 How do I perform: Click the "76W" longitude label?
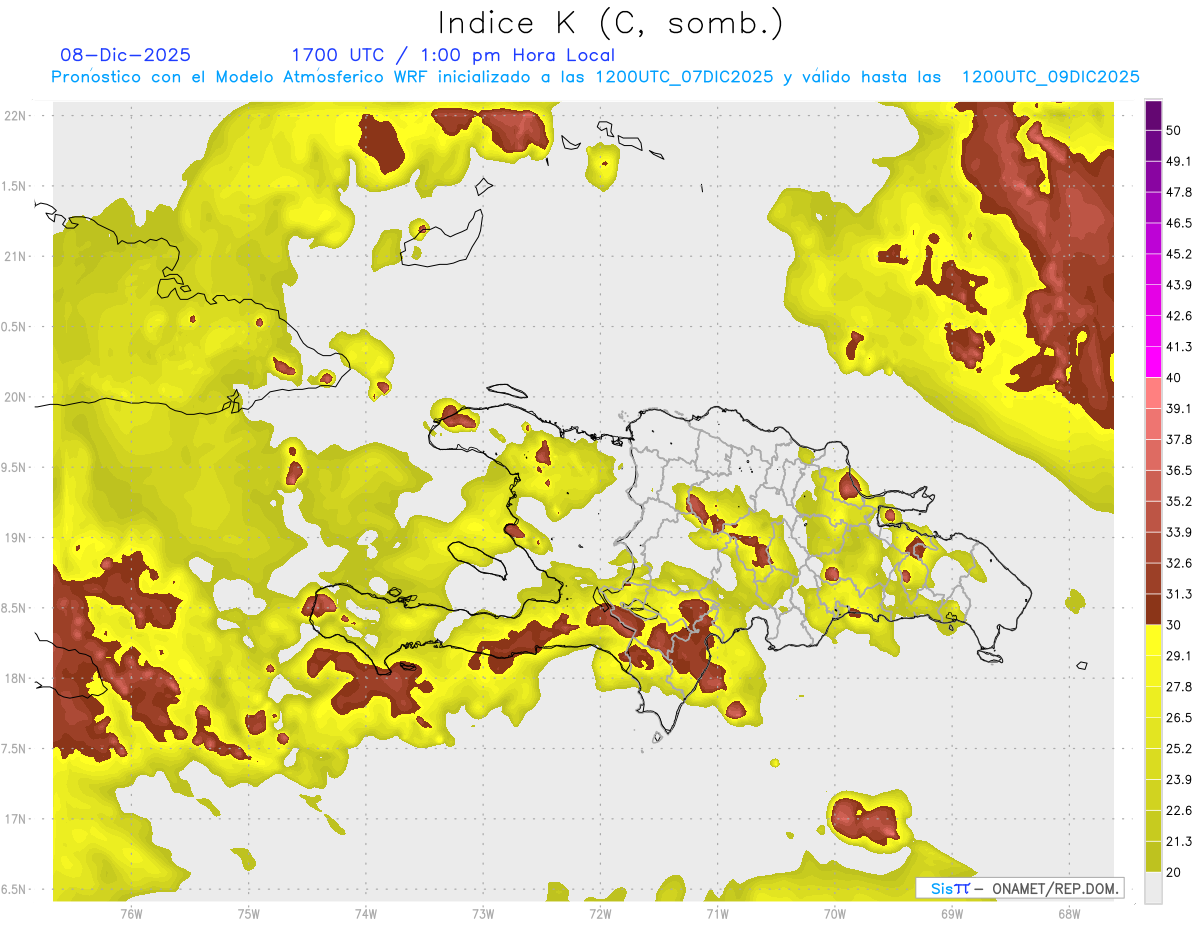point(131,913)
